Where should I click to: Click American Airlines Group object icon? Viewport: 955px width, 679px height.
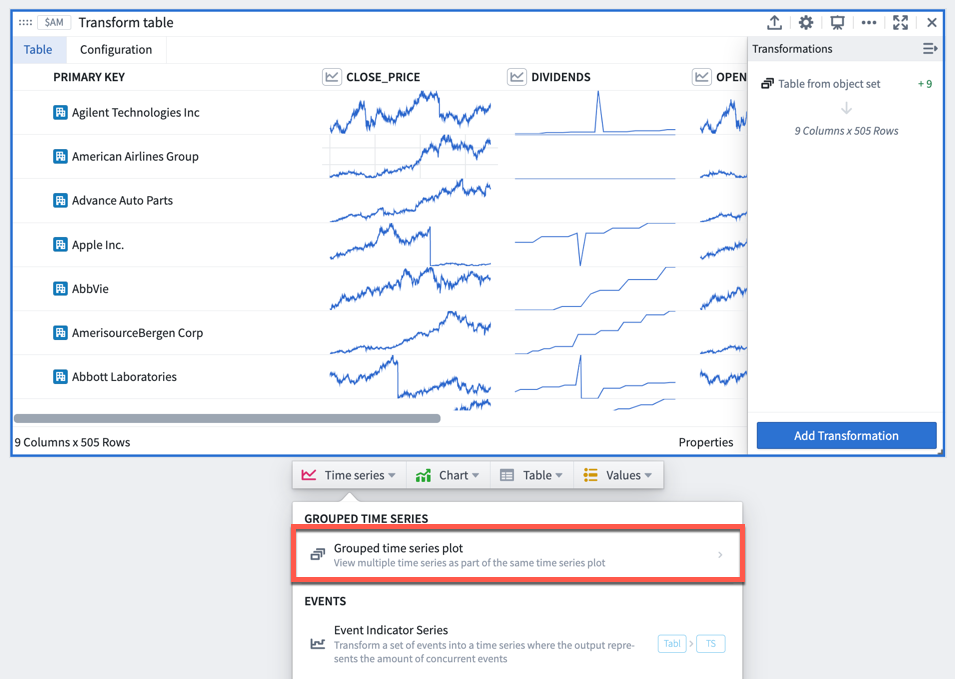[60, 157]
